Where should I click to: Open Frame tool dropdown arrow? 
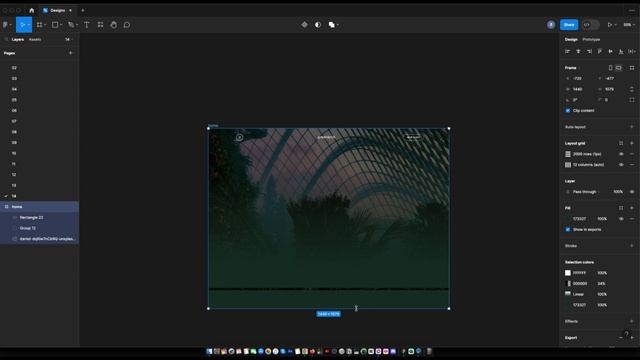45,25
